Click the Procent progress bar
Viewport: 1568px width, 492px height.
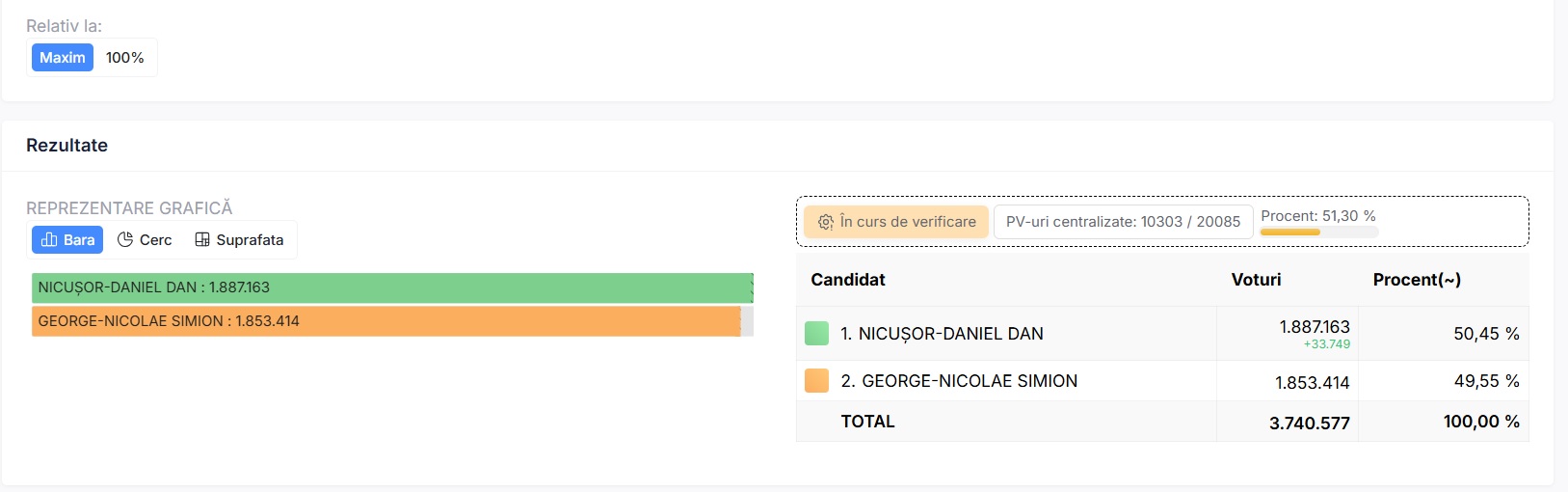[1318, 232]
